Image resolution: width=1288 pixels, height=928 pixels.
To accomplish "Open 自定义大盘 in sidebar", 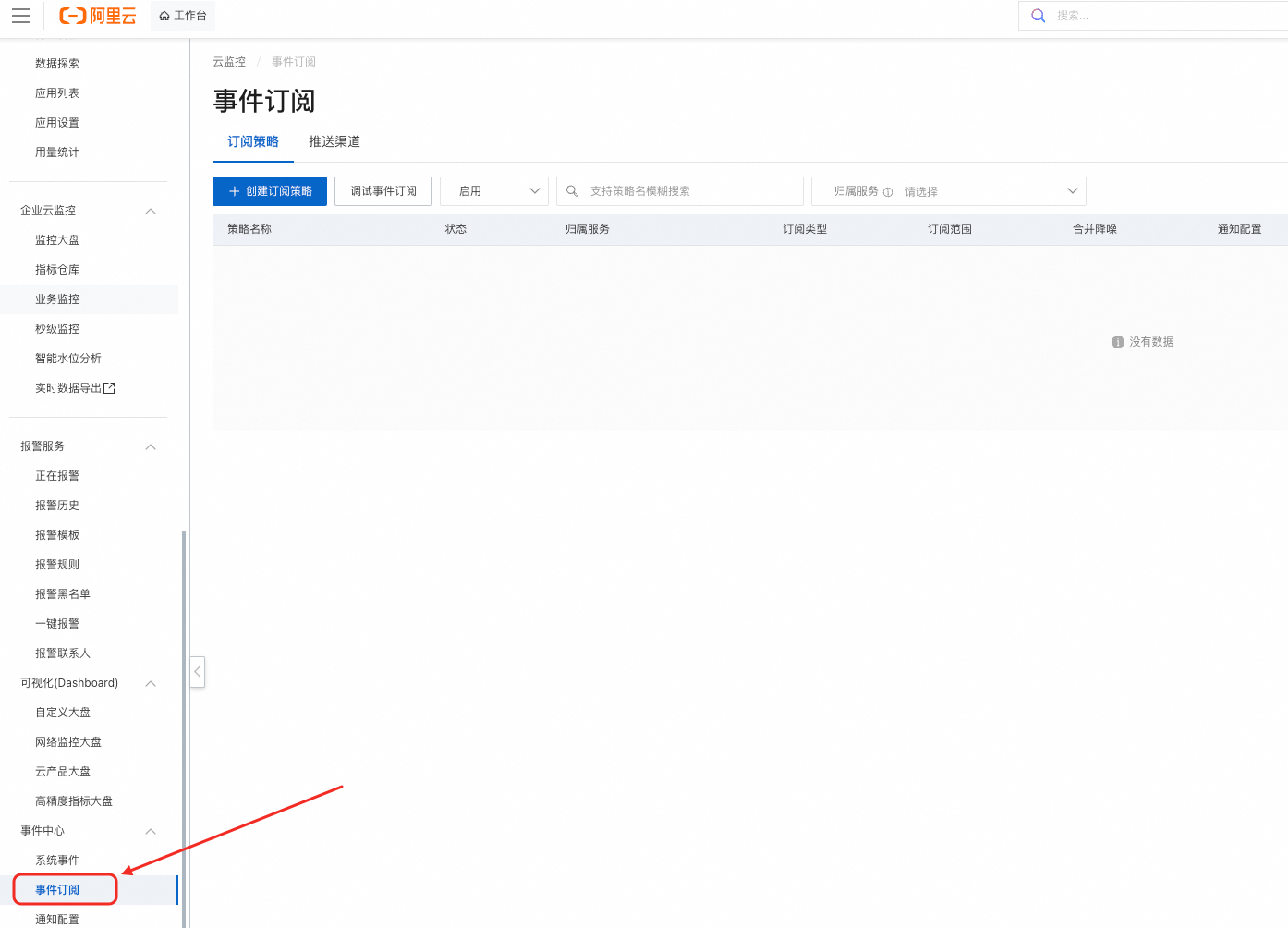I will point(63,713).
